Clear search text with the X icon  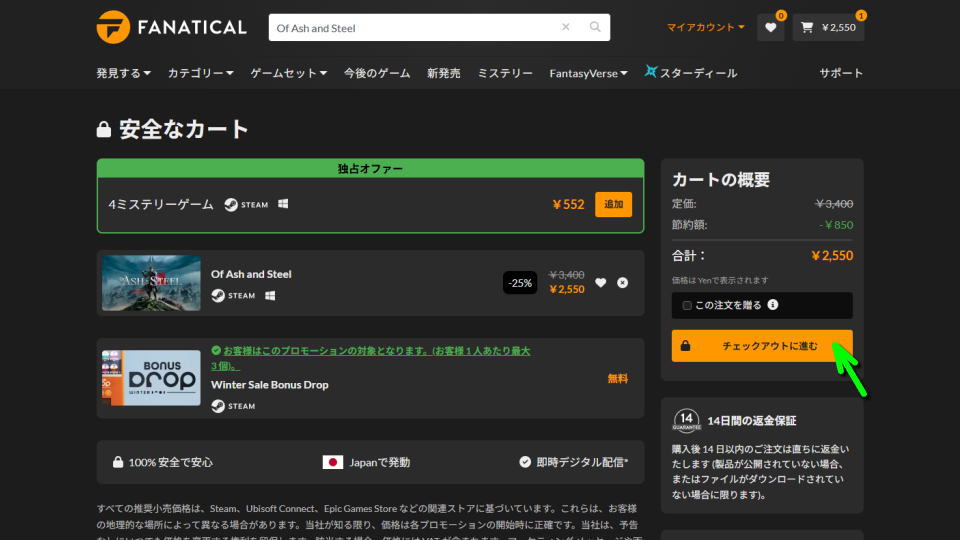coord(566,28)
